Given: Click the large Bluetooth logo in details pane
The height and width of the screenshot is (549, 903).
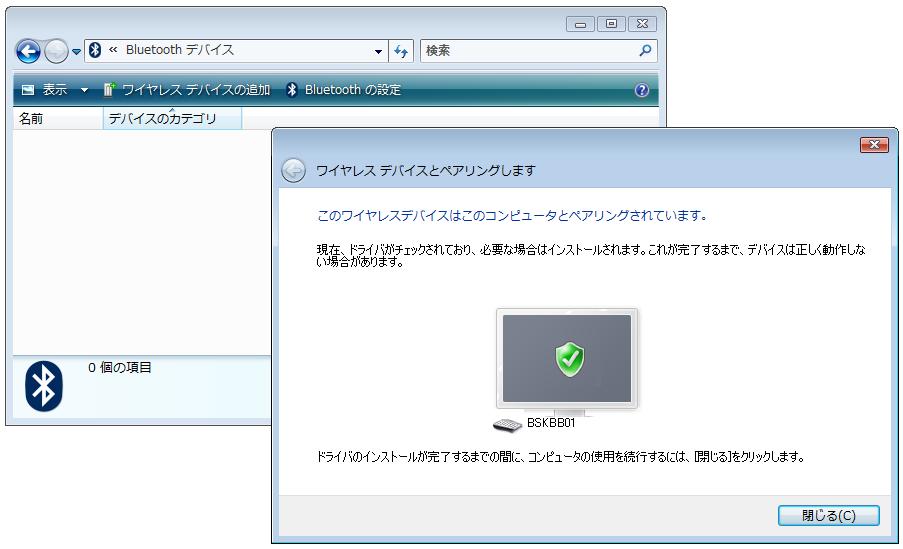Looking at the screenshot, I should pyautogui.click(x=44, y=385).
